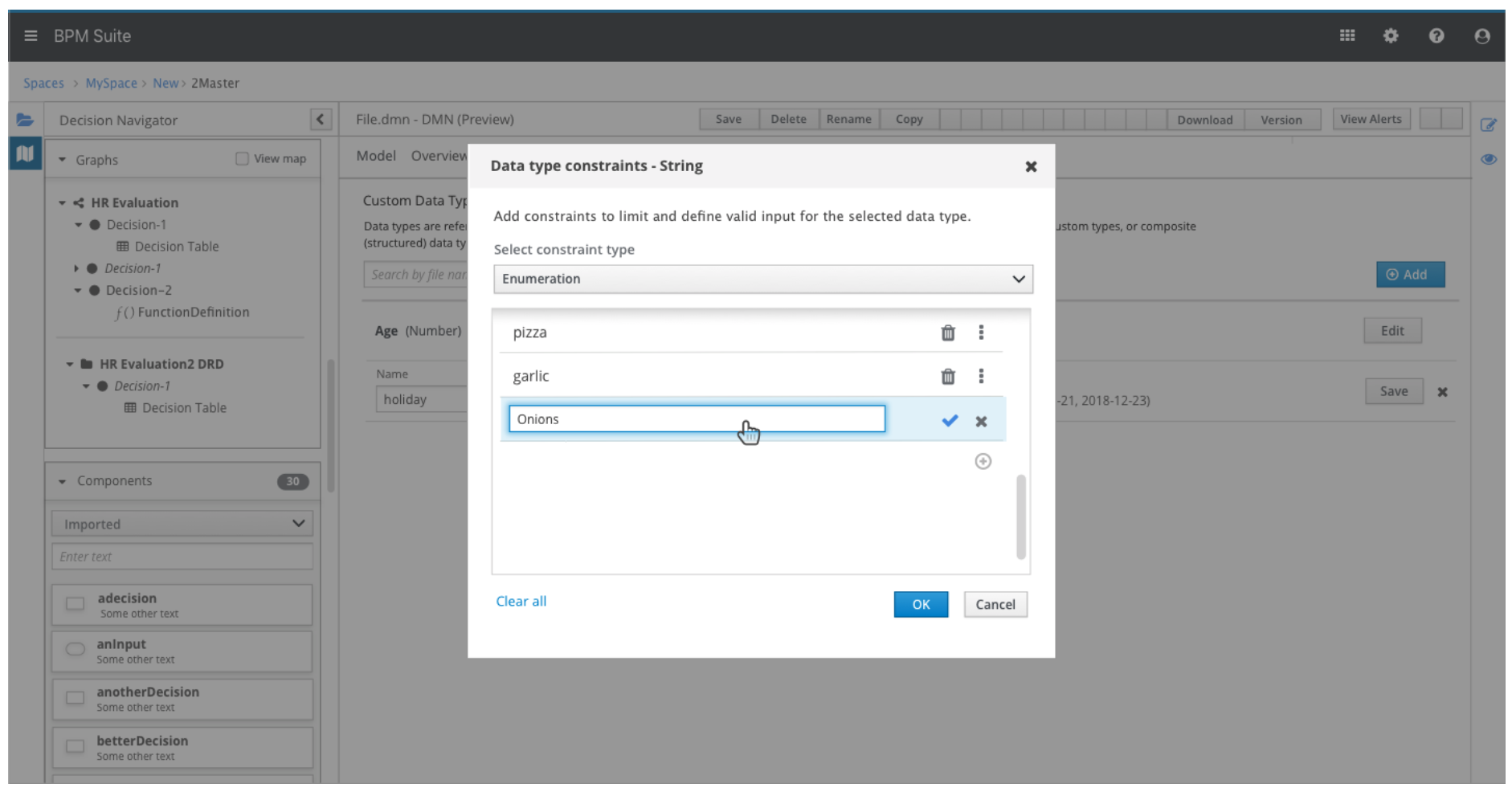The height and width of the screenshot is (792, 1512).
Task: Open settings gear in top bar
Action: [1391, 35]
